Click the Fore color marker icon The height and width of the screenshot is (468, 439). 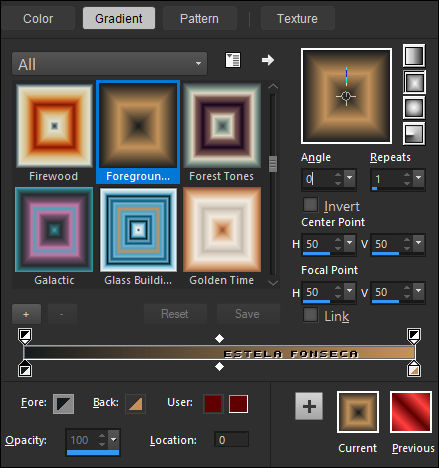point(63,404)
